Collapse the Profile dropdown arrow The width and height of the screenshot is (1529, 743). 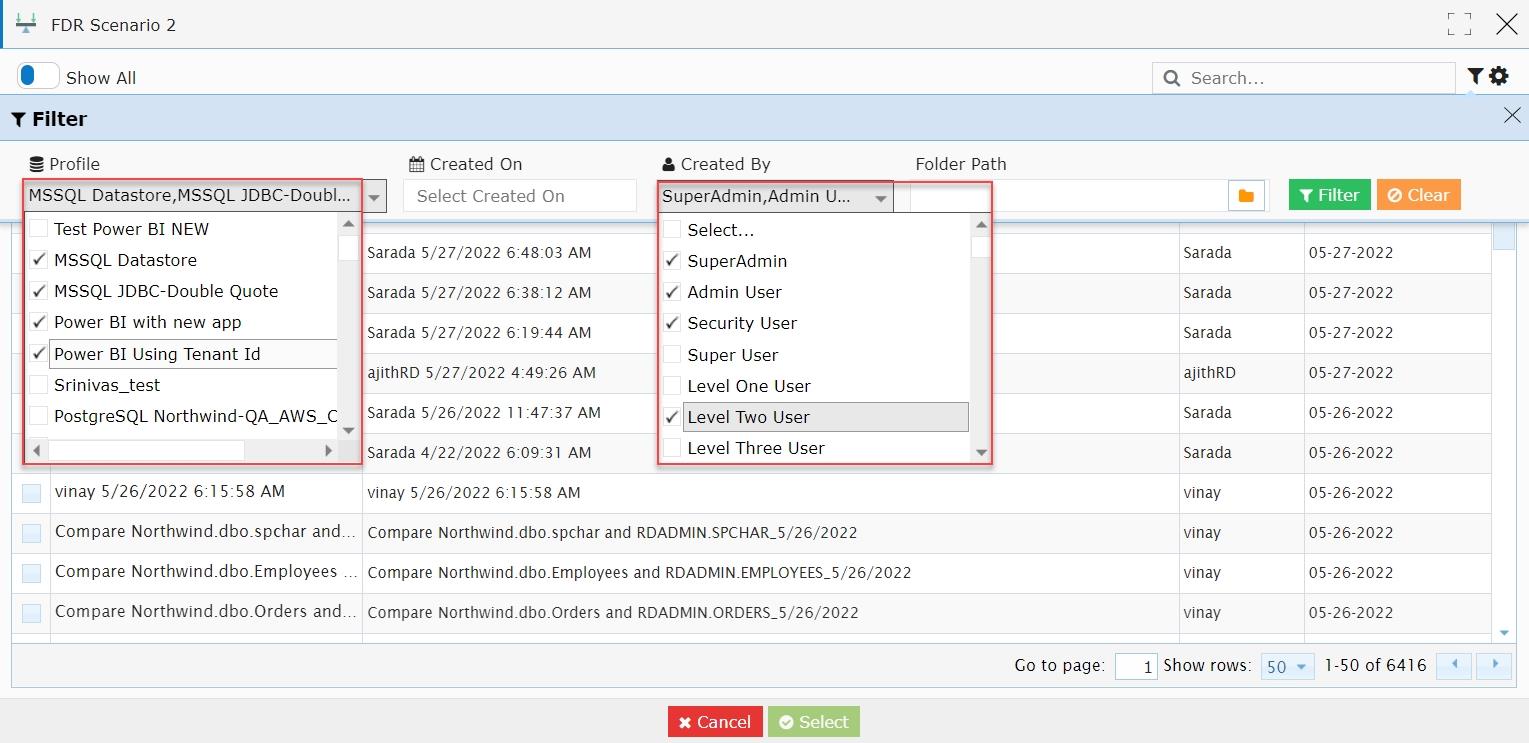click(374, 196)
